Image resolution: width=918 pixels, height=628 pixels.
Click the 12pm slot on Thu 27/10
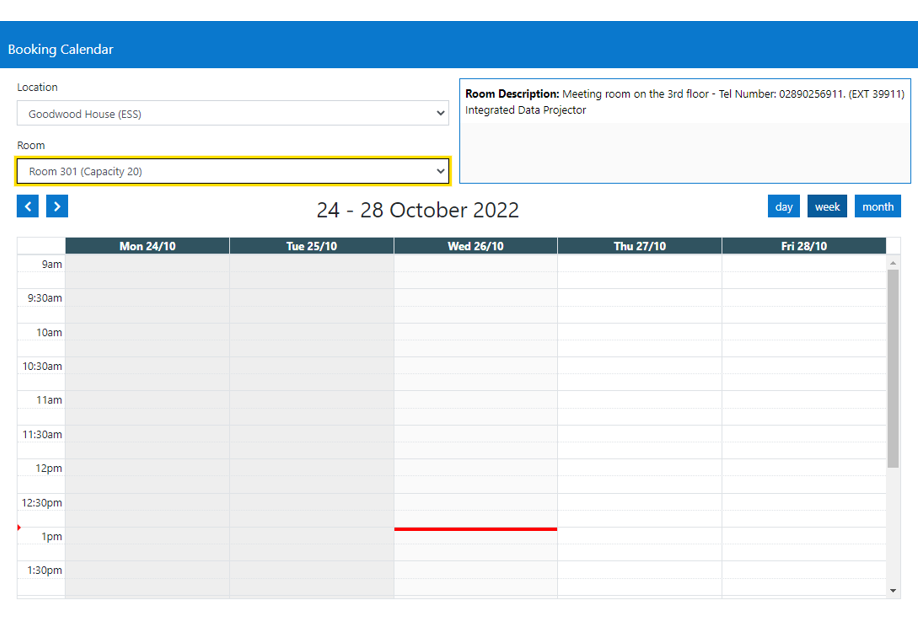click(639, 468)
